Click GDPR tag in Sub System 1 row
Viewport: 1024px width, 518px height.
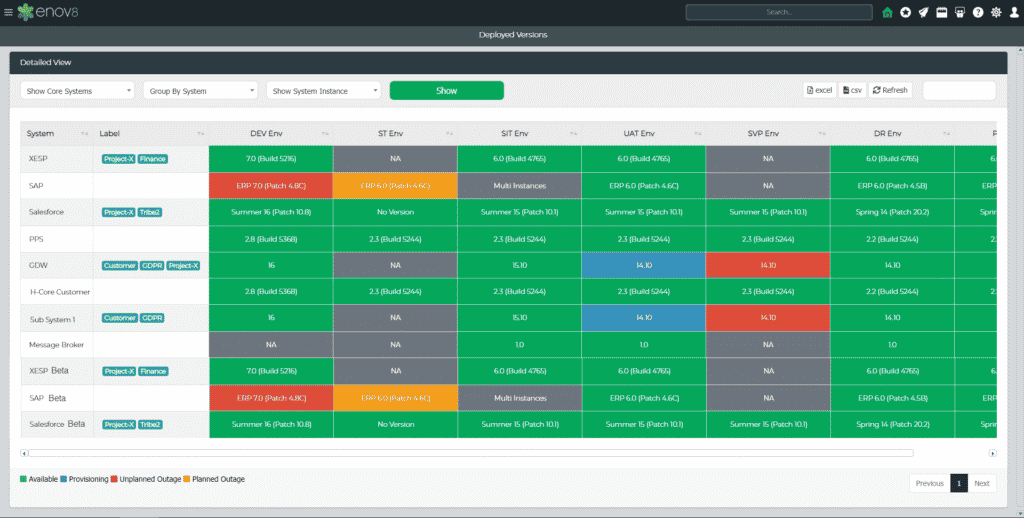coord(152,318)
